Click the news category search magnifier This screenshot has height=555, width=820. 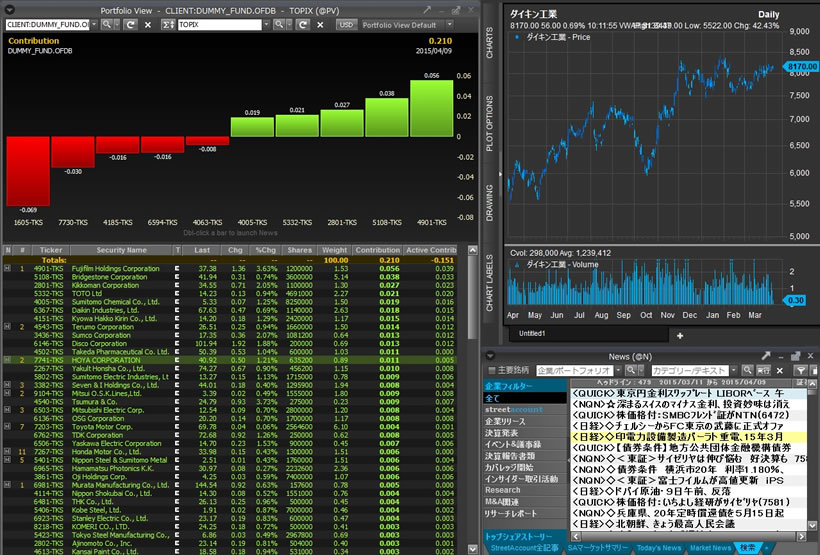[x=747, y=370]
